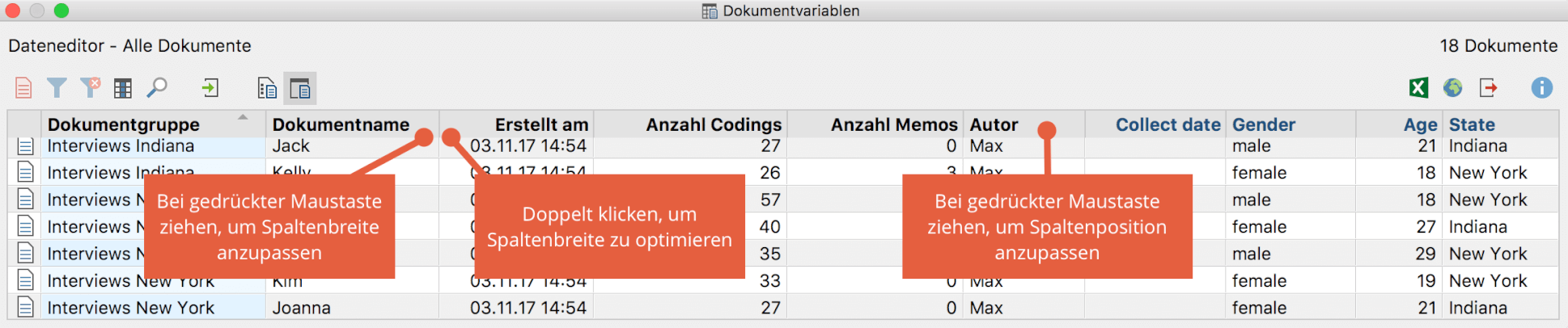The image size is (1568, 328).
Task: Click the export icon with red arrow
Action: coord(1488,87)
